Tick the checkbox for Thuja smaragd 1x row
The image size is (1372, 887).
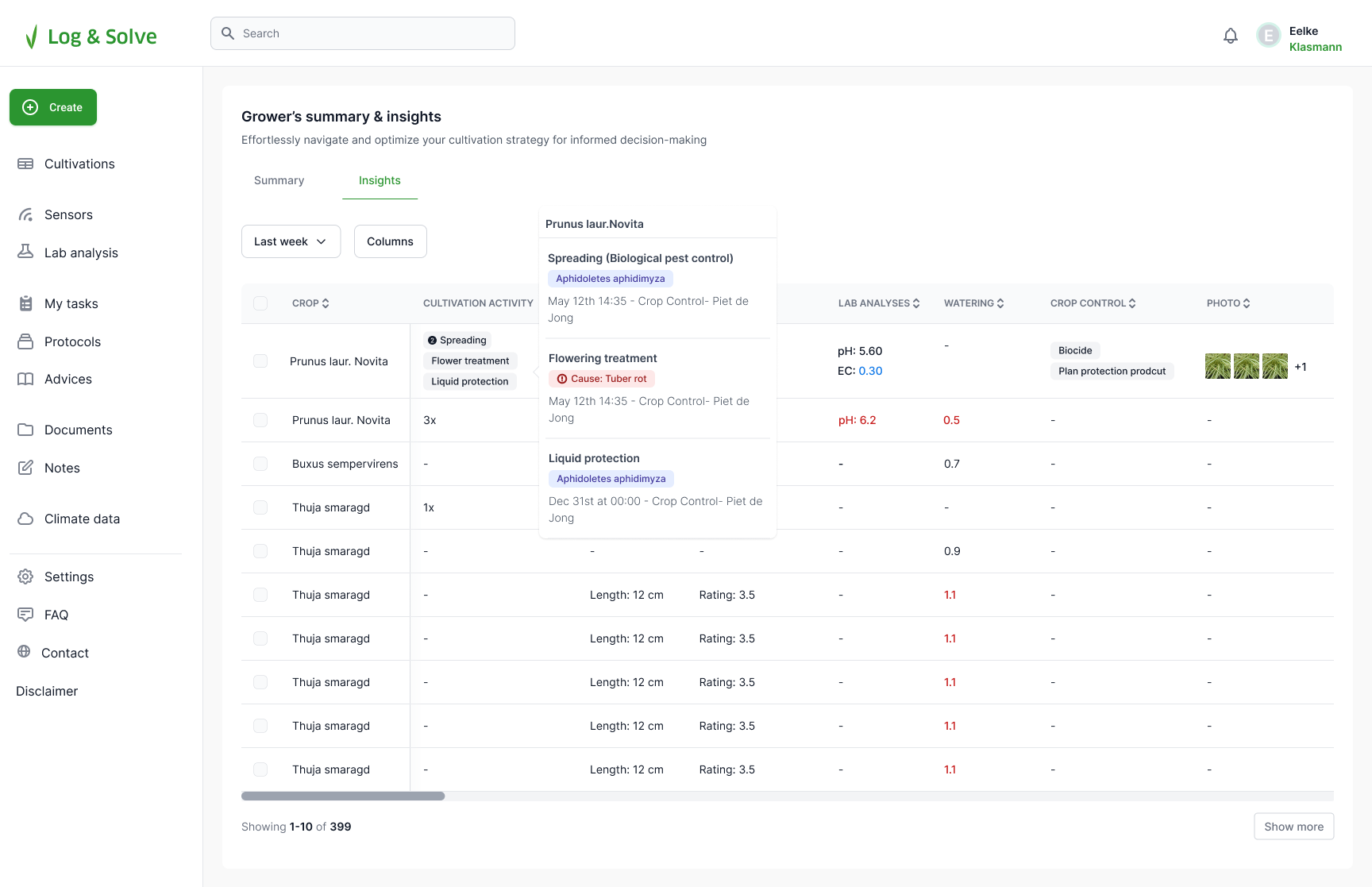[x=260, y=507]
